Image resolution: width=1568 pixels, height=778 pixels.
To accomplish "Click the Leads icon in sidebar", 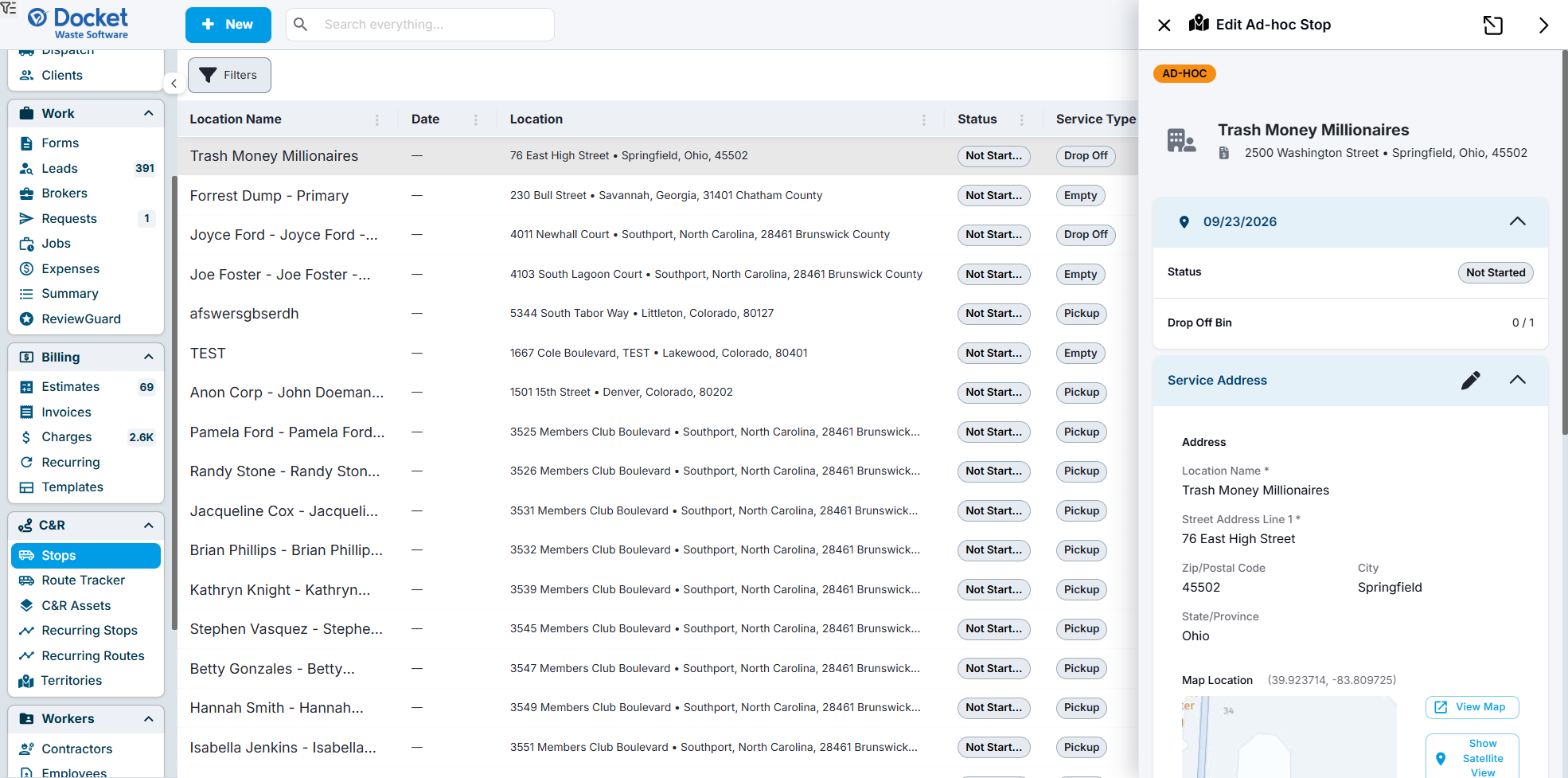I will 26,169.
